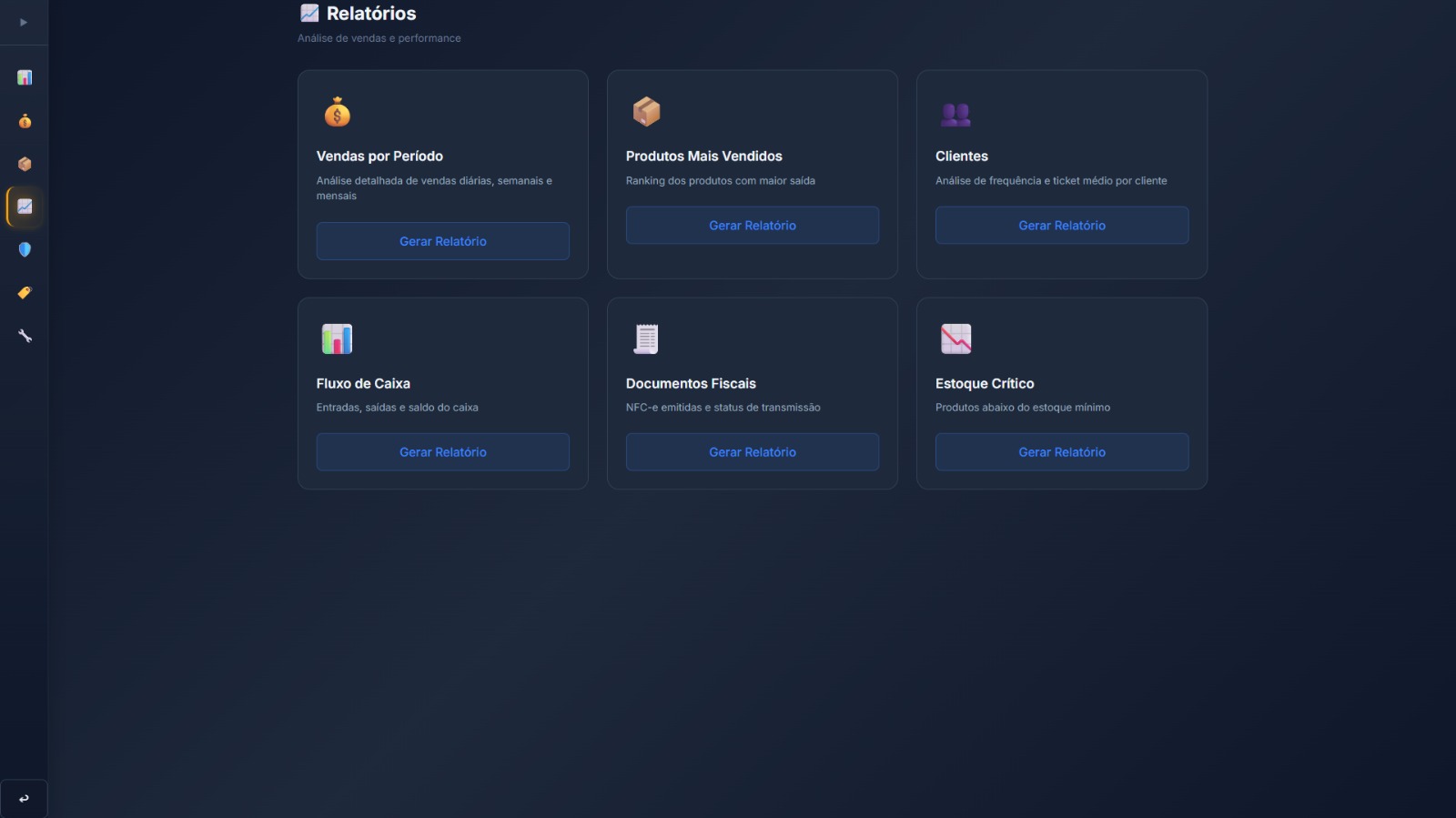
Task: Expand the sidebar with the arrow icon
Action: (x=24, y=22)
